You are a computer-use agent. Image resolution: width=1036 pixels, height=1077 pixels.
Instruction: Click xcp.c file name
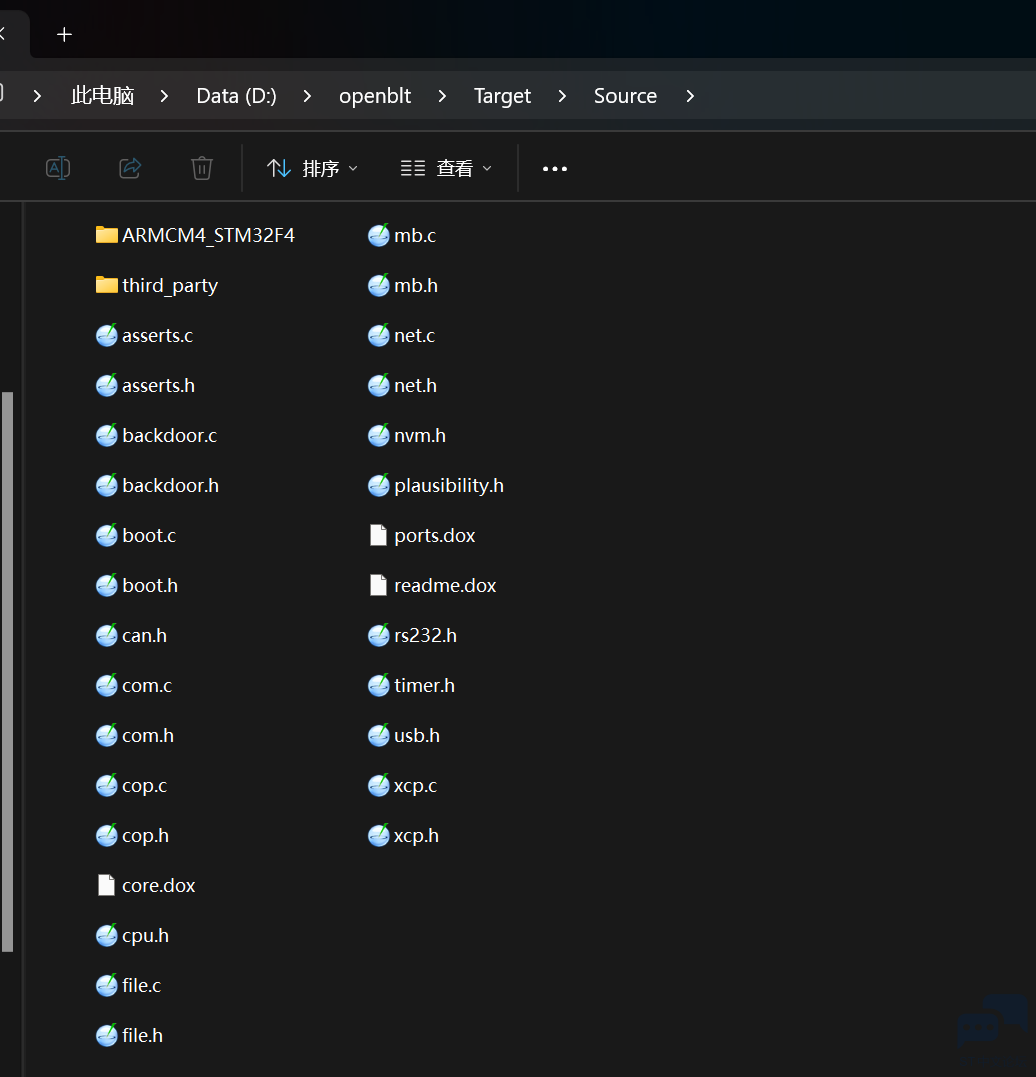[415, 785]
